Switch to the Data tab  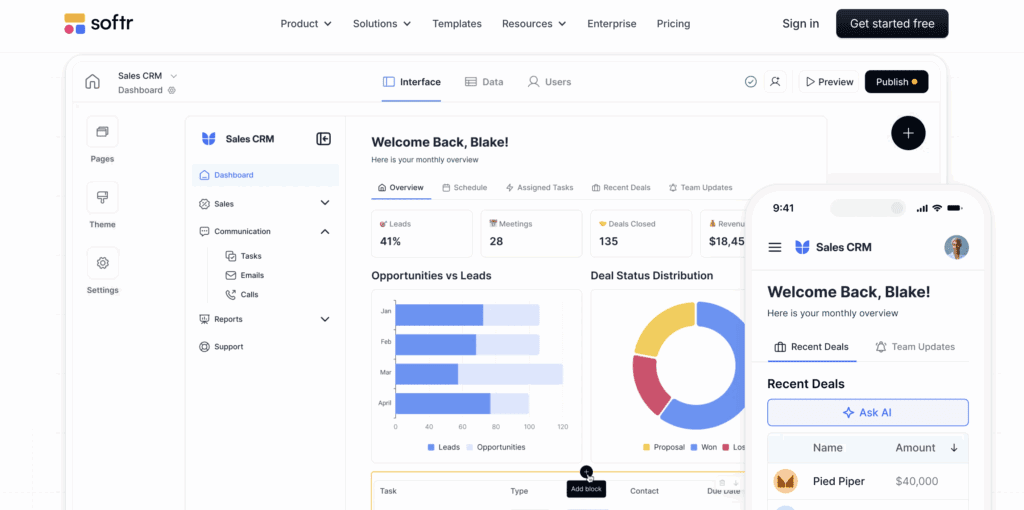point(484,82)
